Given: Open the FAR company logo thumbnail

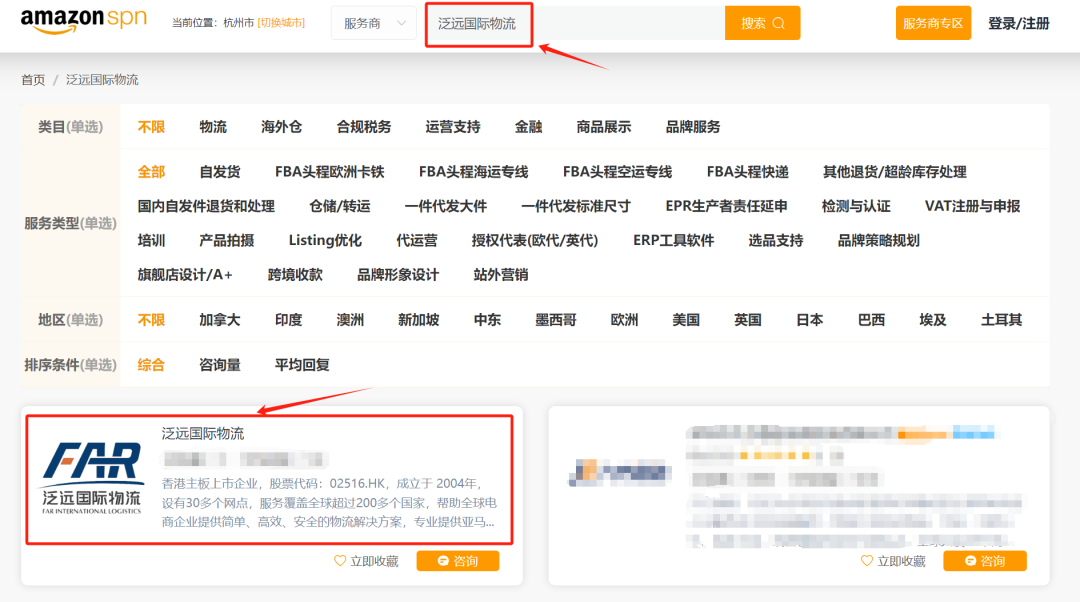Looking at the screenshot, I should click(91, 477).
